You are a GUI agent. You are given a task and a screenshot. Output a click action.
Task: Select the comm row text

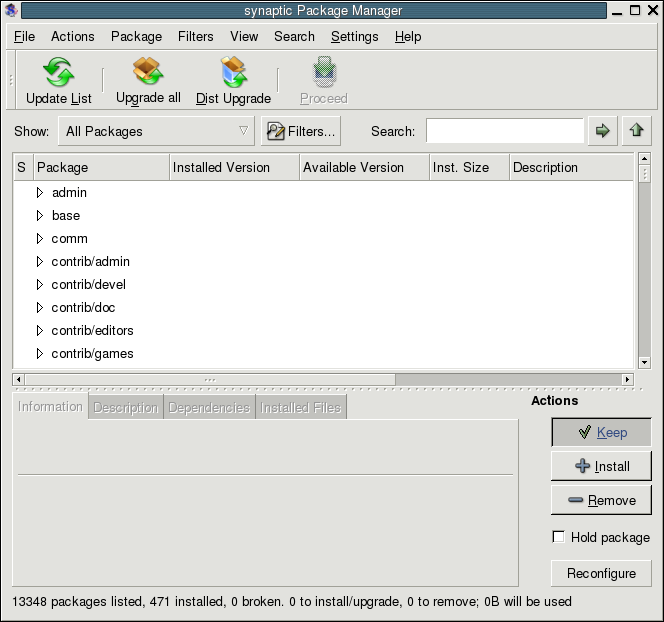point(69,239)
